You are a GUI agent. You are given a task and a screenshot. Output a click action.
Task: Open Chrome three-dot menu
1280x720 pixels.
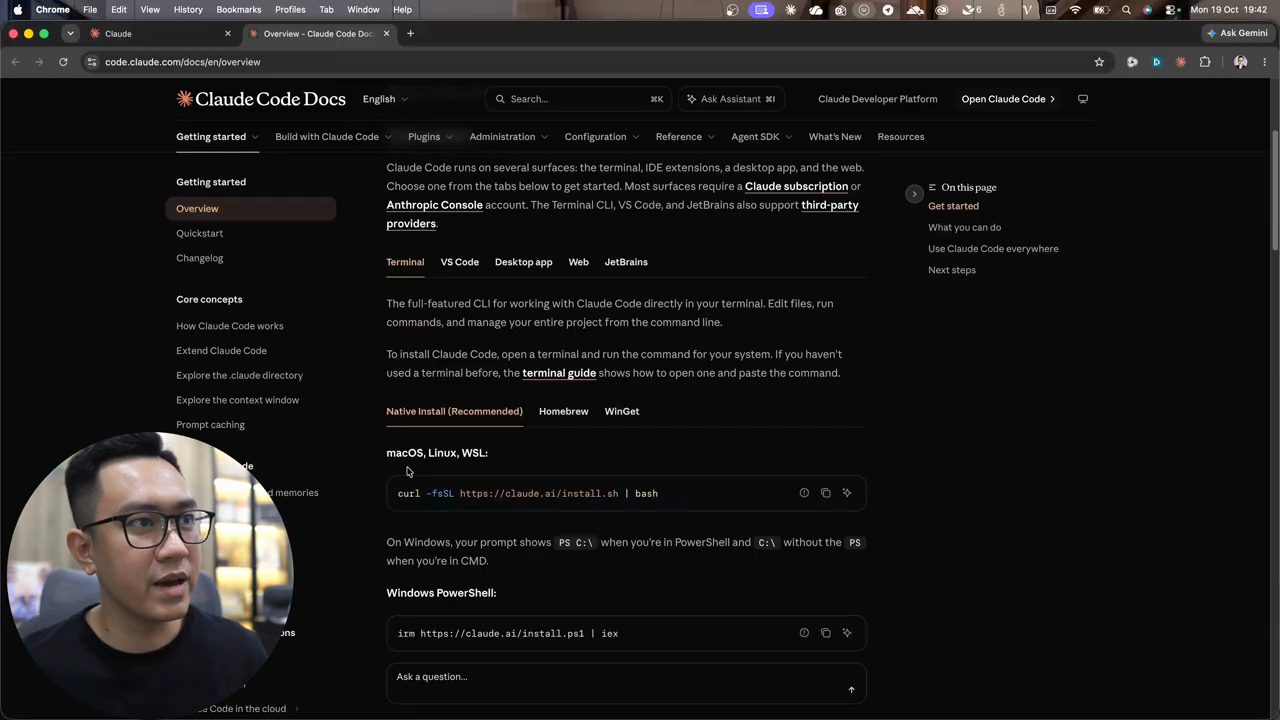tap(1265, 62)
